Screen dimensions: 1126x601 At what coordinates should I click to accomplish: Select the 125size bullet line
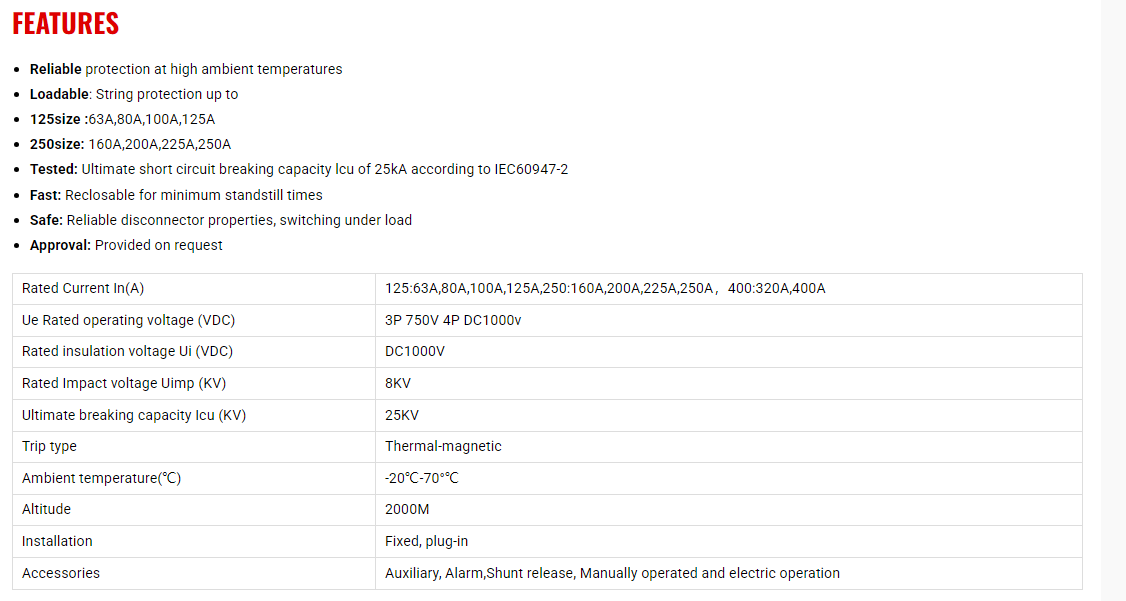pos(122,119)
